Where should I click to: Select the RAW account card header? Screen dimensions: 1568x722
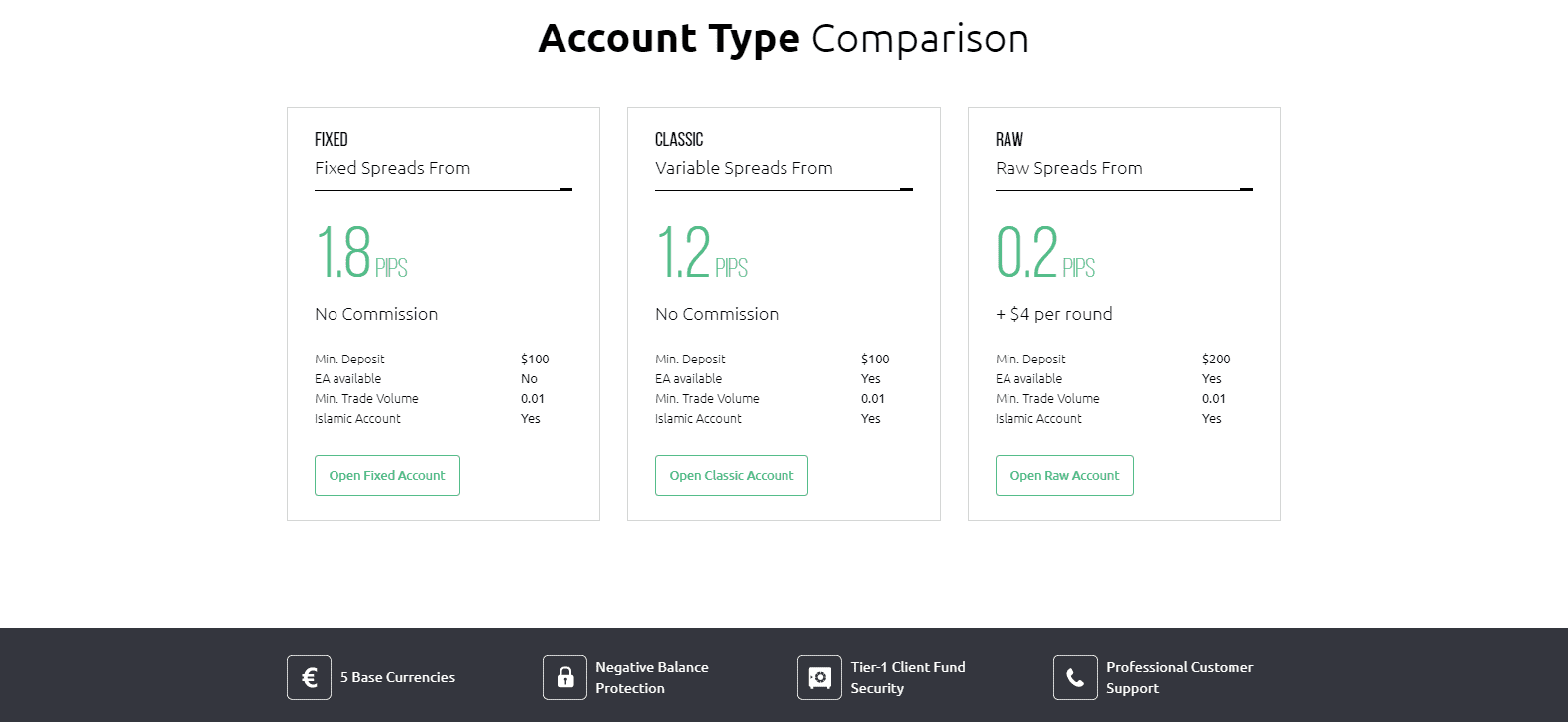tap(1009, 139)
